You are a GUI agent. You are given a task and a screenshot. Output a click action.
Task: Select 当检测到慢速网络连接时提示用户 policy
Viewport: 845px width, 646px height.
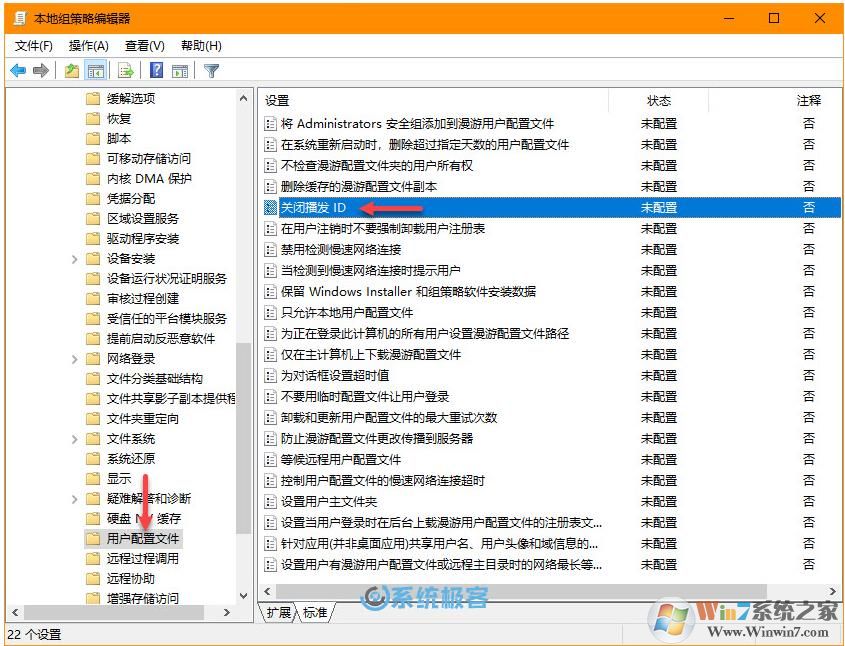click(371, 270)
